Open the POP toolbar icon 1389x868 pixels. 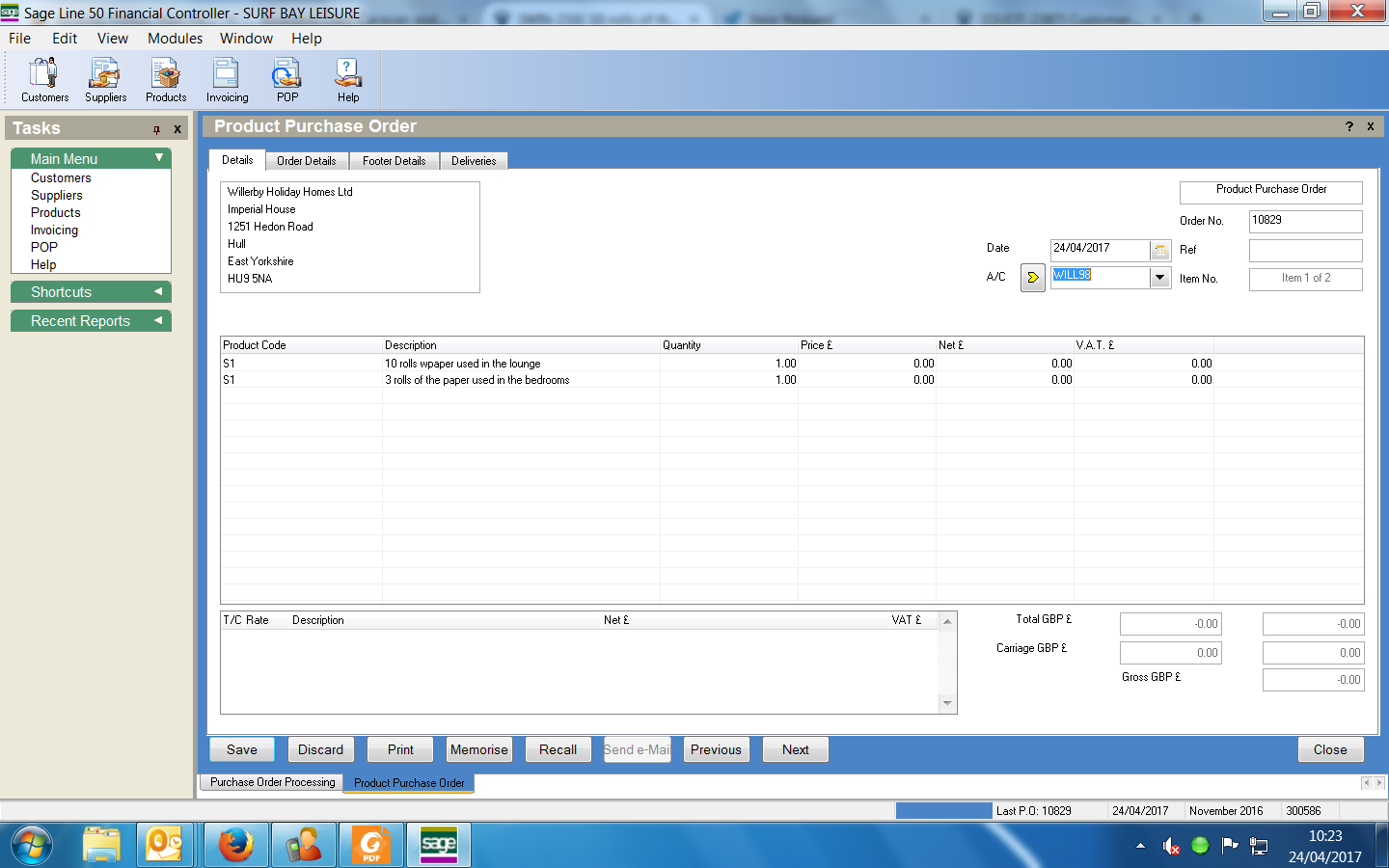point(287,80)
